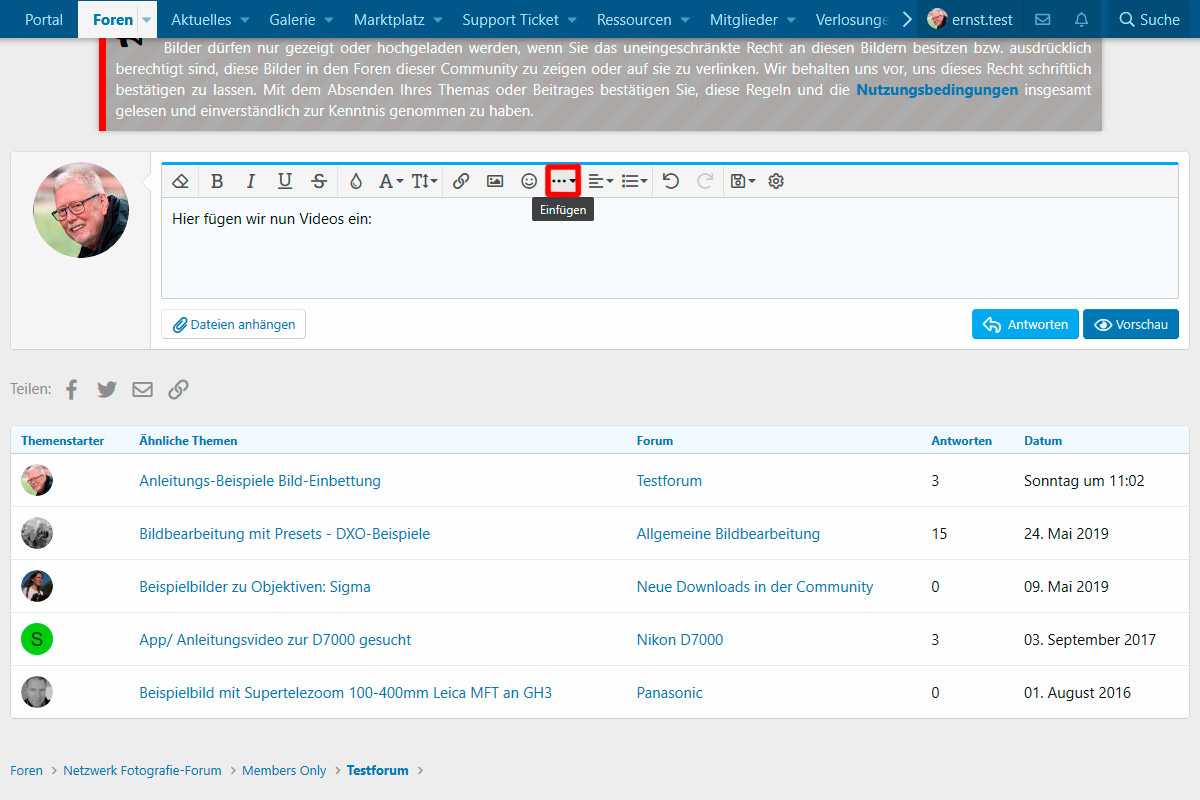The width and height of the screenshot is (1200, 800).
Task: Open thread Beispielbilder zu Objektiven: Sigma
Action: pos(255,587)
